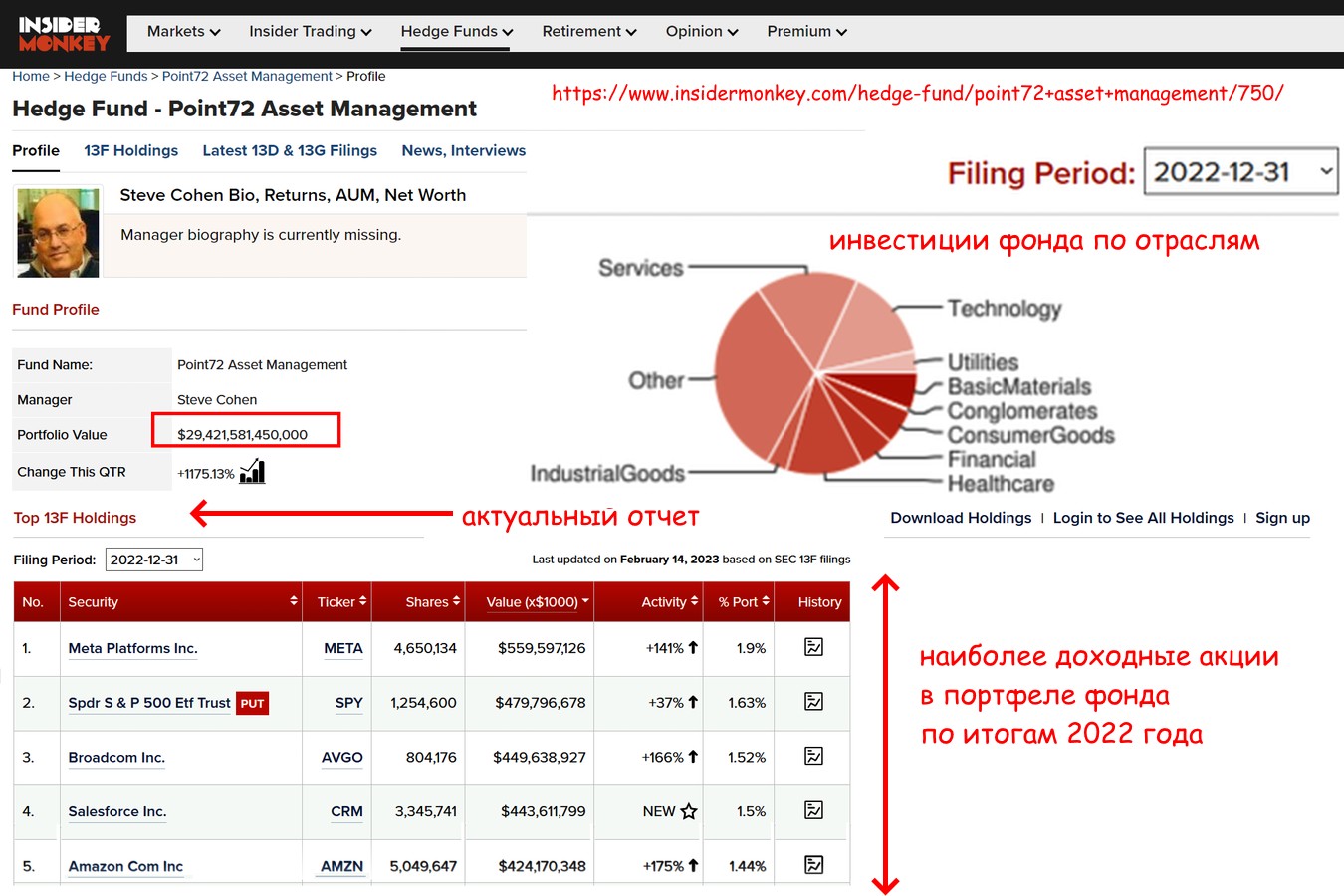This screenshot has width=1344, height=896.
Task: Open the Filing Period dropdown above holdings table
Action: point(154,560)
